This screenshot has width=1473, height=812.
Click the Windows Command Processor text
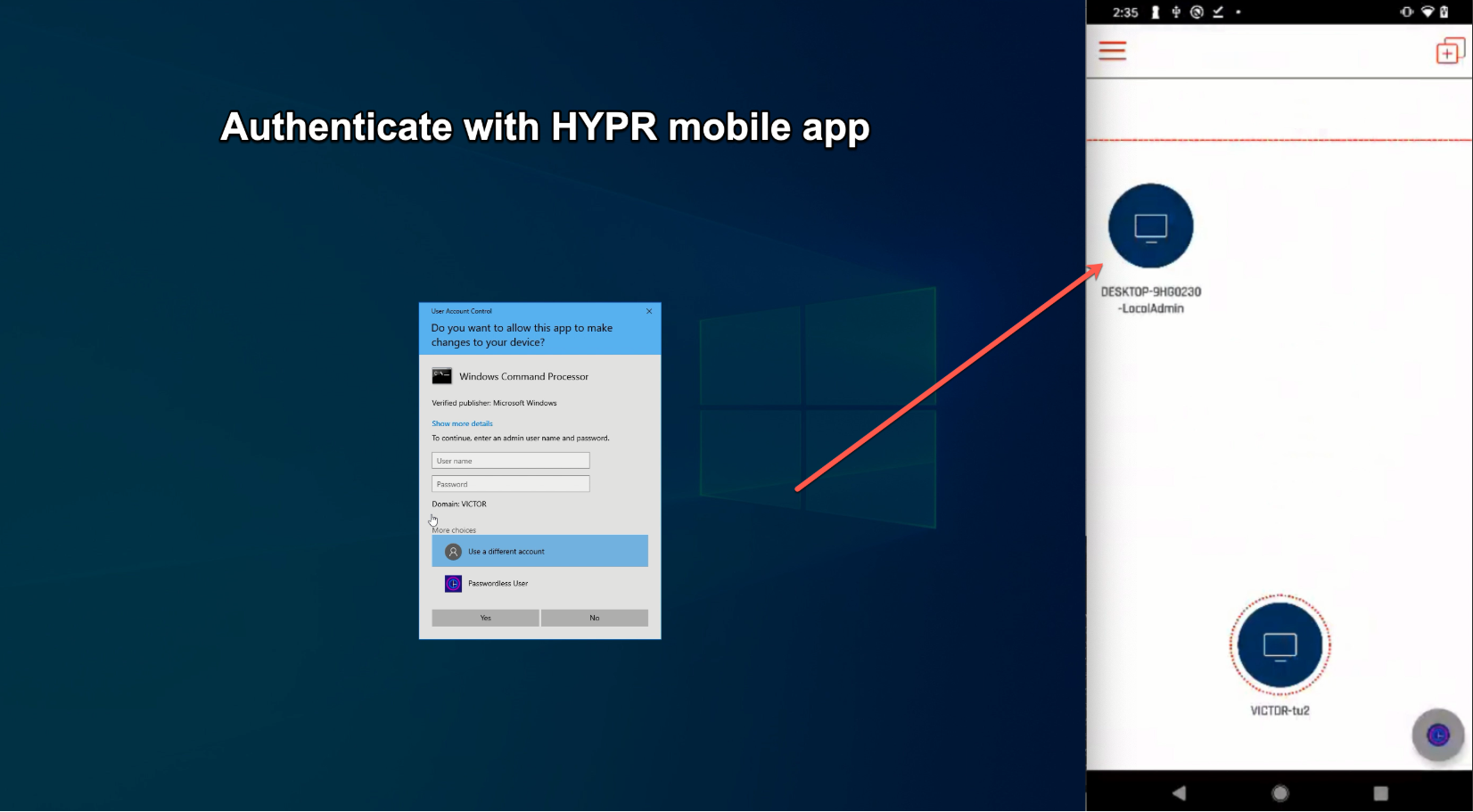click(524, 377)
